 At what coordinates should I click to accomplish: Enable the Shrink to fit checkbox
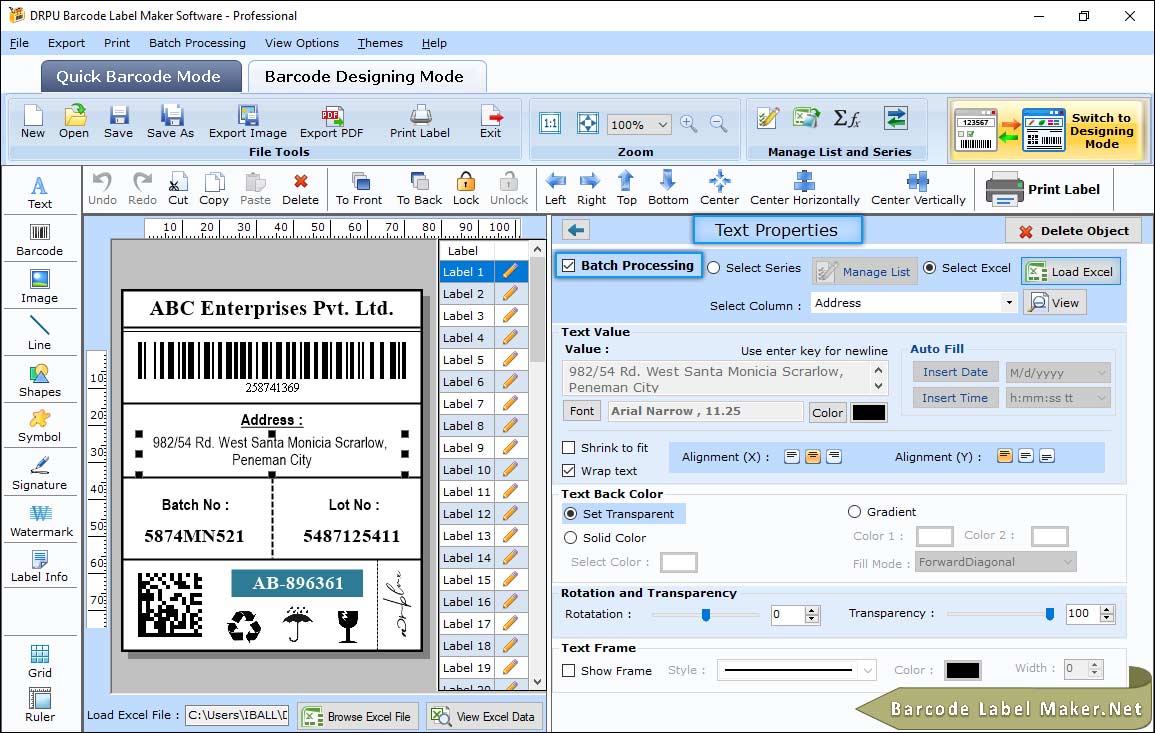coord(569,448)
